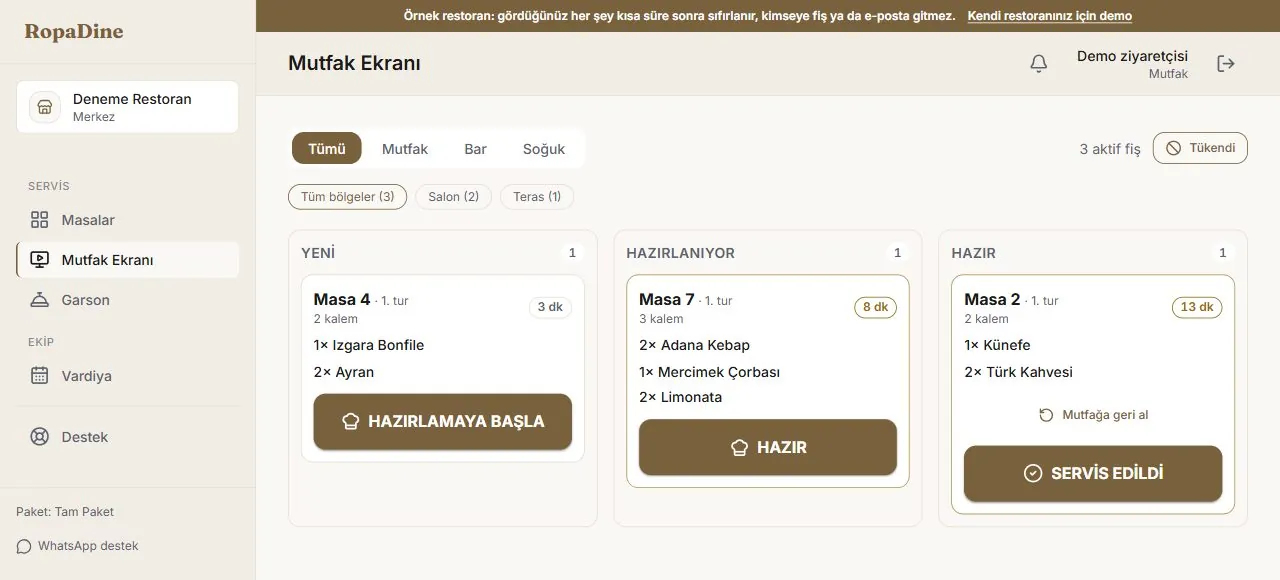Click the Mutfak Ekranı monitor icon
The height and width of the screenshot is (580, 1280).
(x=39, y=260)
